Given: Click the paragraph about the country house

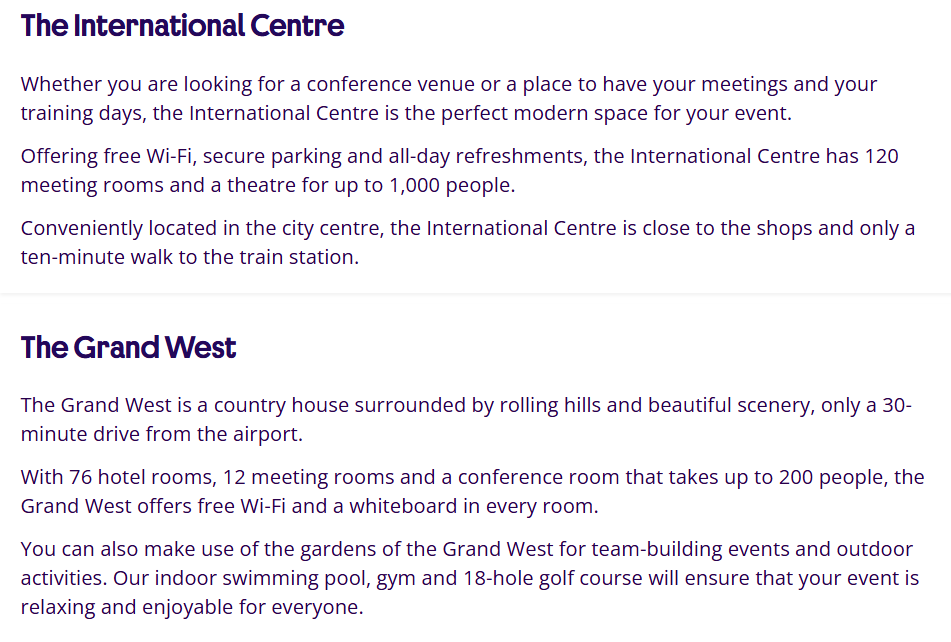Looking at the screenshot, I should coord(466,419).
